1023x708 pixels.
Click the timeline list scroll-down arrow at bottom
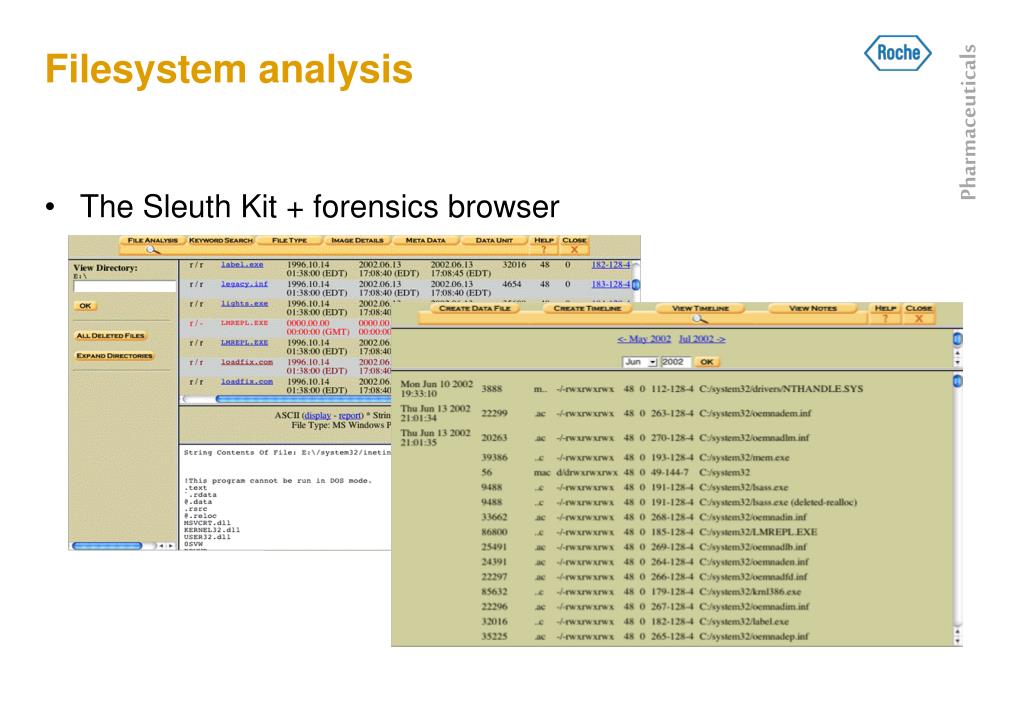(957, 641)
